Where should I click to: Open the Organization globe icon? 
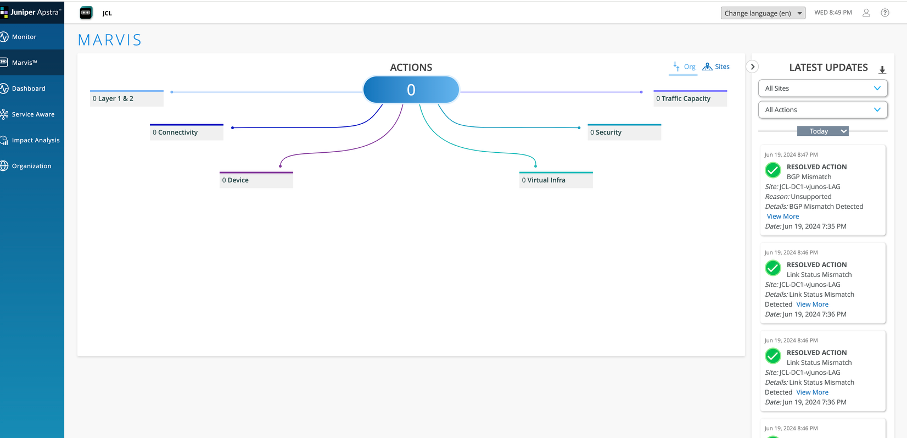pos(5,166)
